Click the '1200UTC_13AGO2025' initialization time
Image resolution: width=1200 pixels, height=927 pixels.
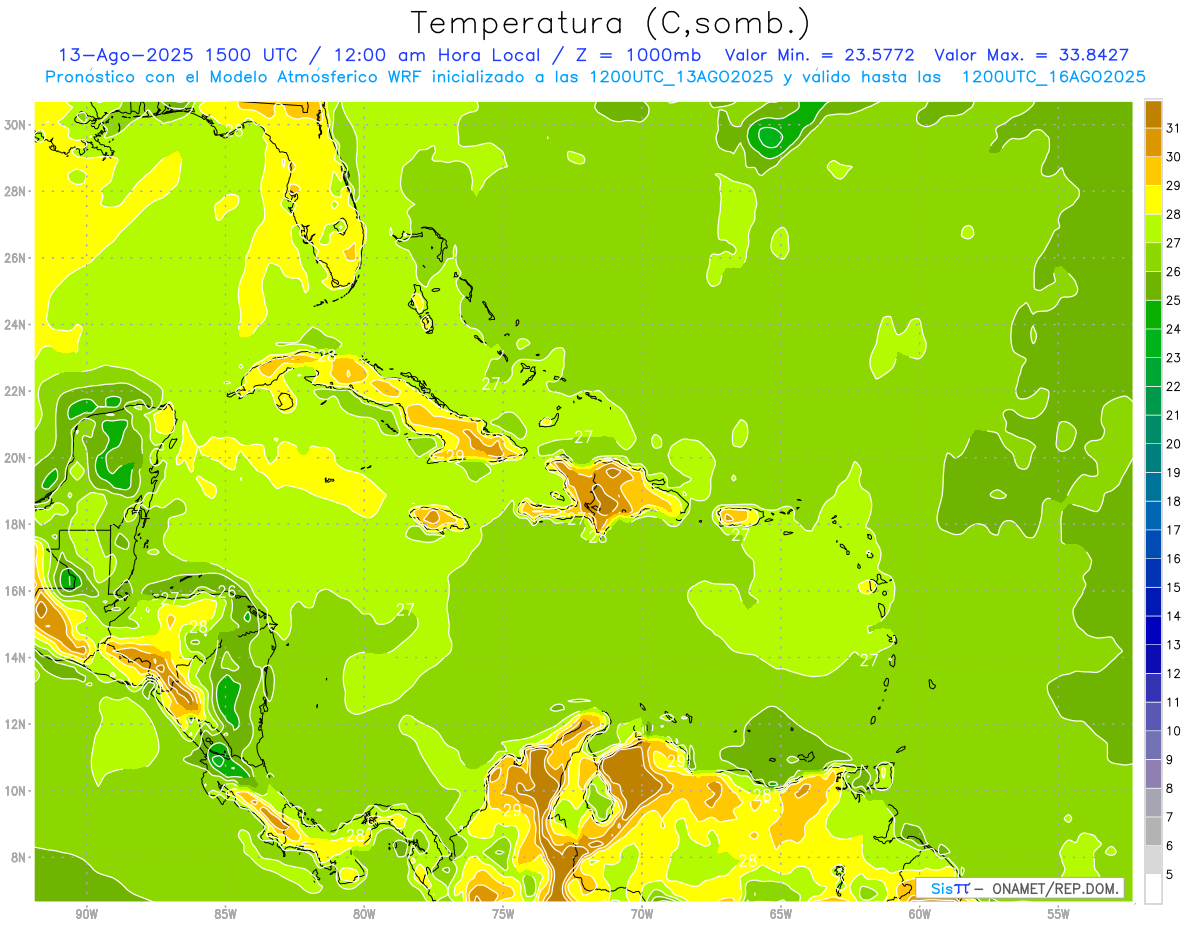click(682, 77)
